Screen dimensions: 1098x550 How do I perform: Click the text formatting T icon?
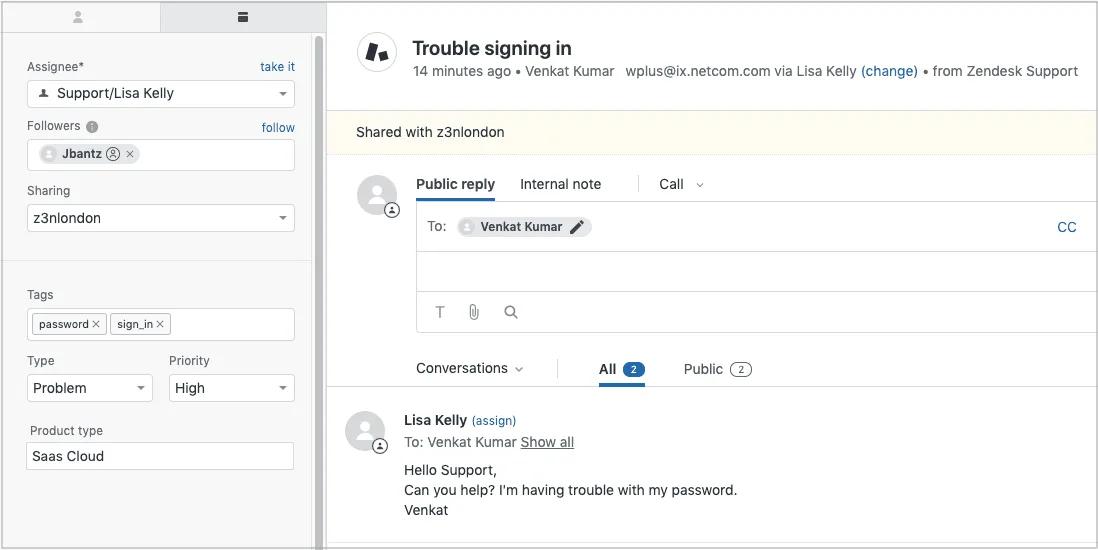[x=440, y=312]
